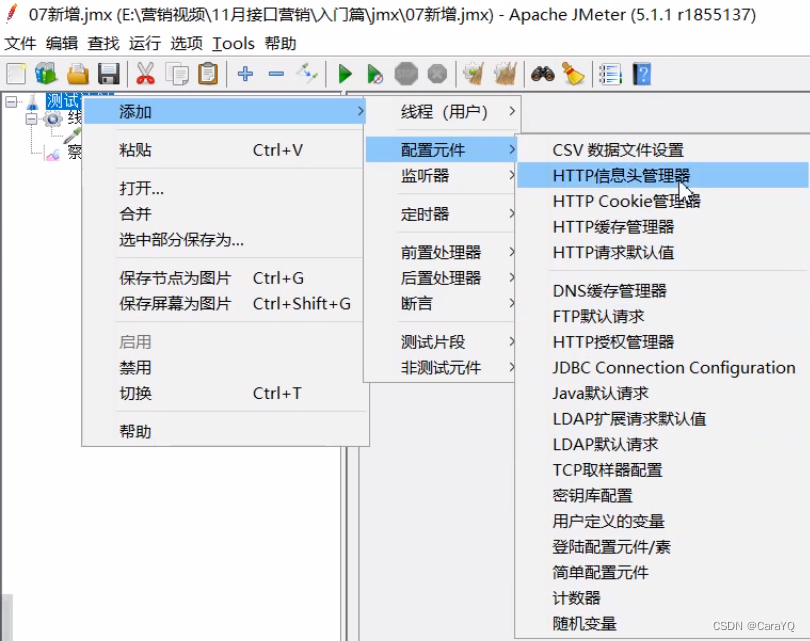Click the Cut scissors icon

[x=146, y=74]
